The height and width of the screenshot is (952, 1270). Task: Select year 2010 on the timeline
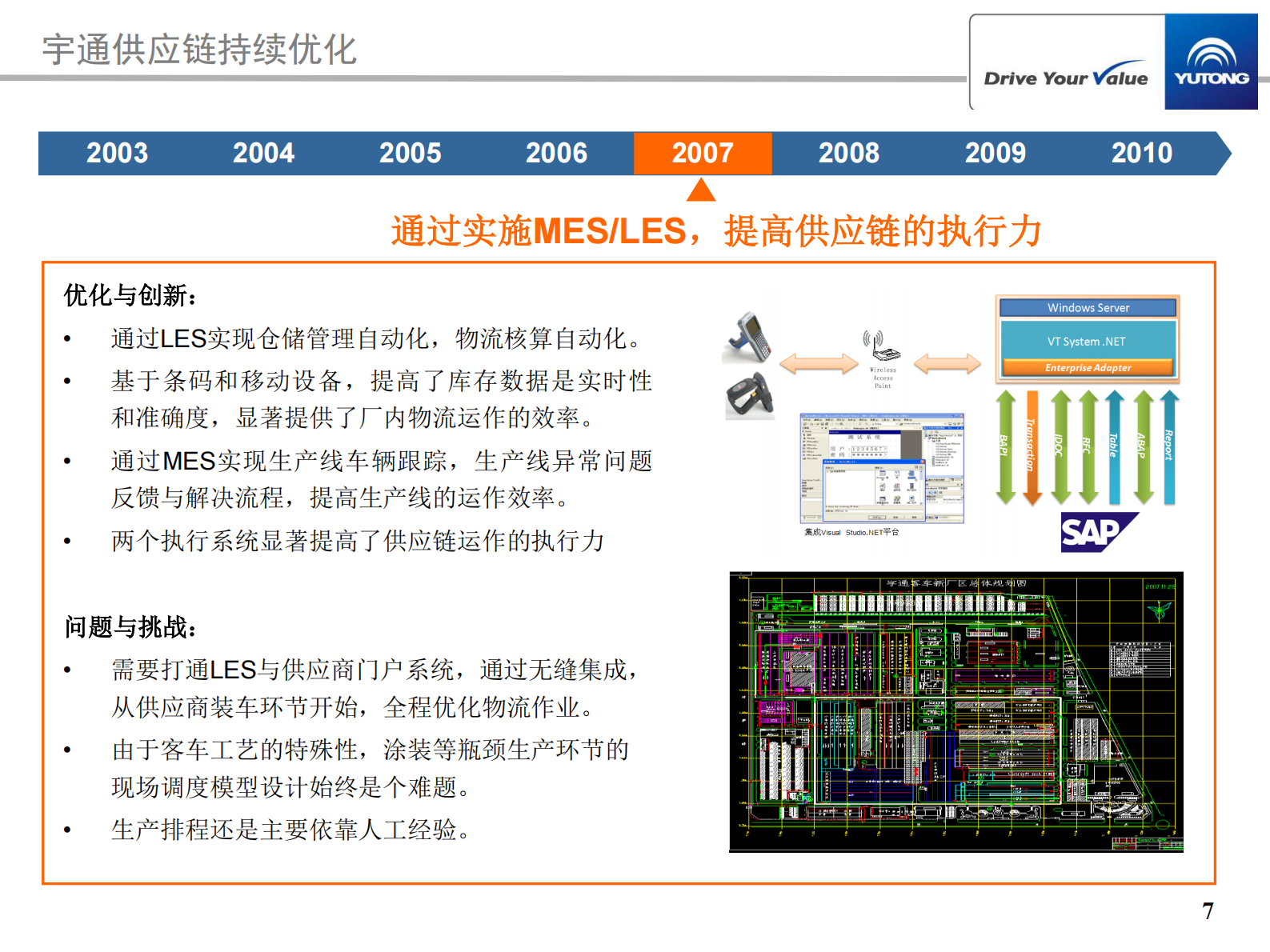1141,153
